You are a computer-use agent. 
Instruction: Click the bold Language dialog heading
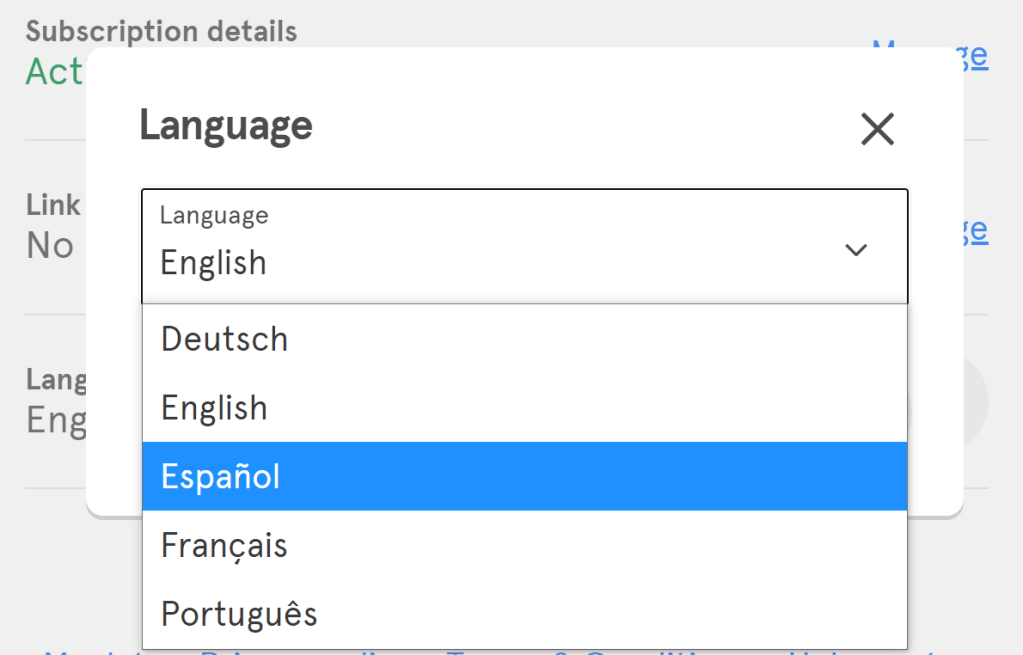click(226, 126)
